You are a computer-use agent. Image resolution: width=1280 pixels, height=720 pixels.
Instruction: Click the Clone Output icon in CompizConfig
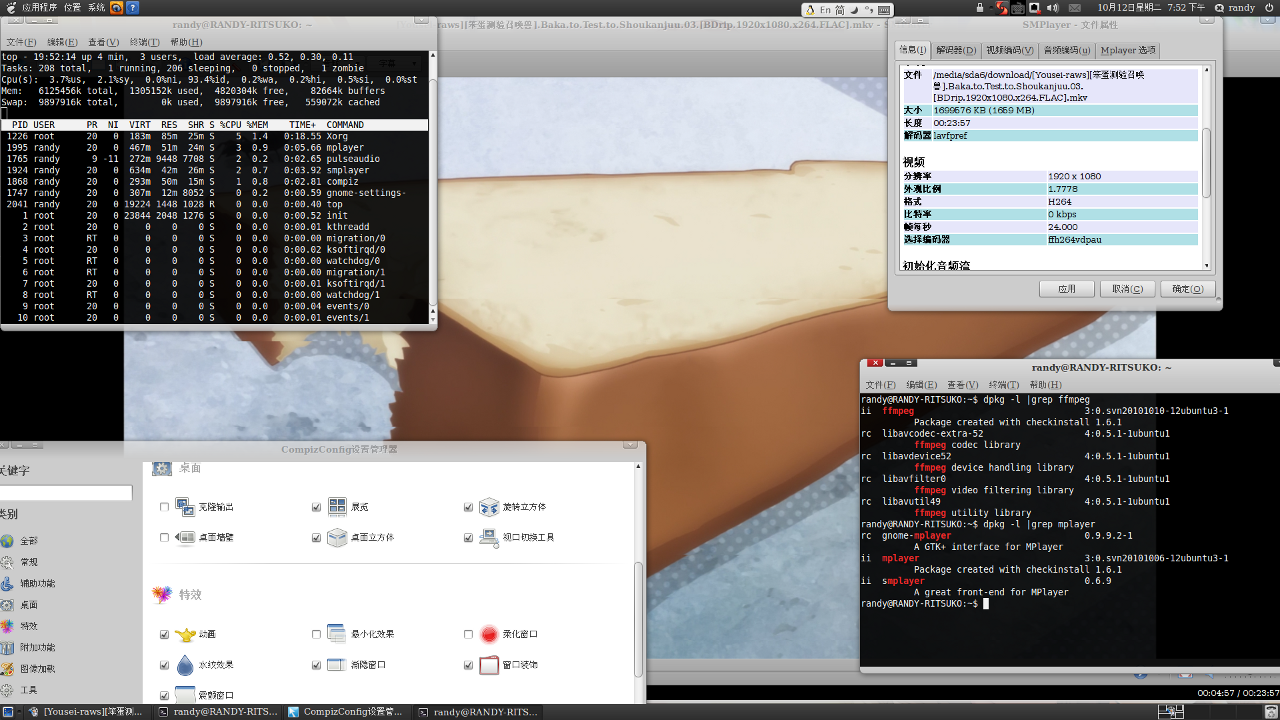185,507
